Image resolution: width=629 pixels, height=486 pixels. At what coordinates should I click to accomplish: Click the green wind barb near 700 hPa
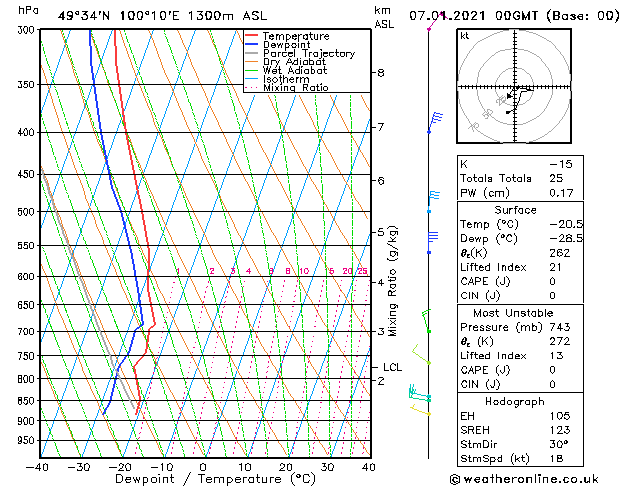pyautogui.click(x=426, y=321)
